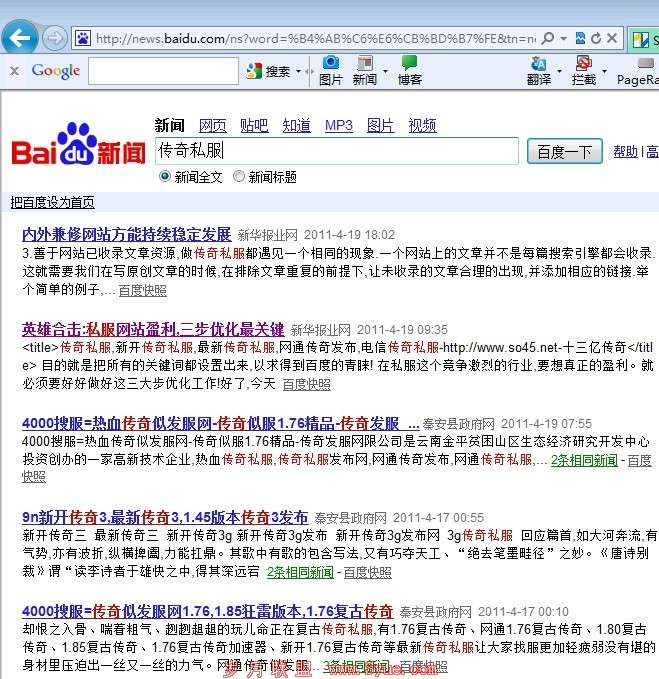Open the address bar dropdown arrow
This screenshot has width=659, height=679.
click(x=563, y=39)
